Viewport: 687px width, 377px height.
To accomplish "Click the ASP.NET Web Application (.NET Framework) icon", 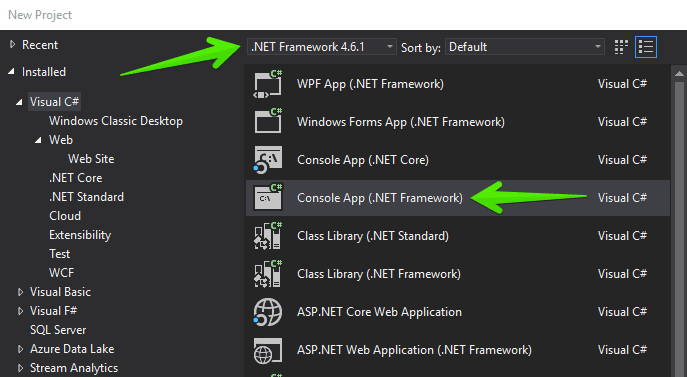I will [x=268, y=350].
